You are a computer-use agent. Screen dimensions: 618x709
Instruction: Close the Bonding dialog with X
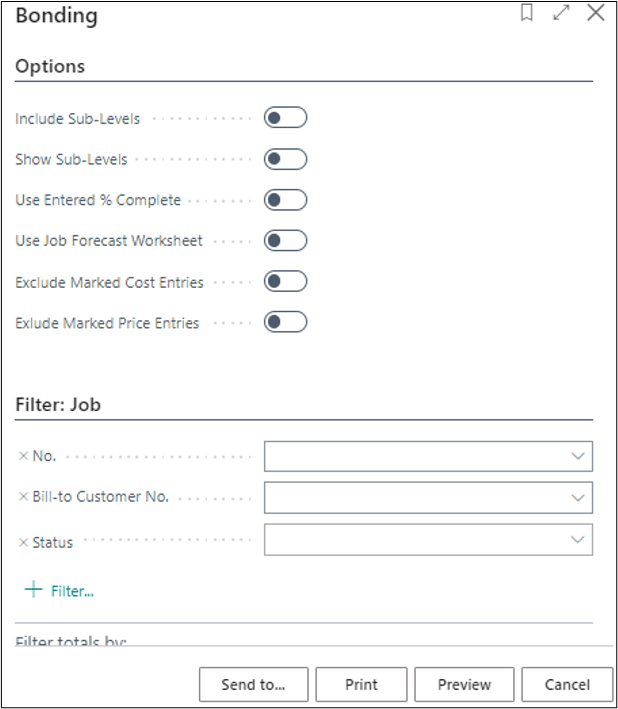coord(596,14)
